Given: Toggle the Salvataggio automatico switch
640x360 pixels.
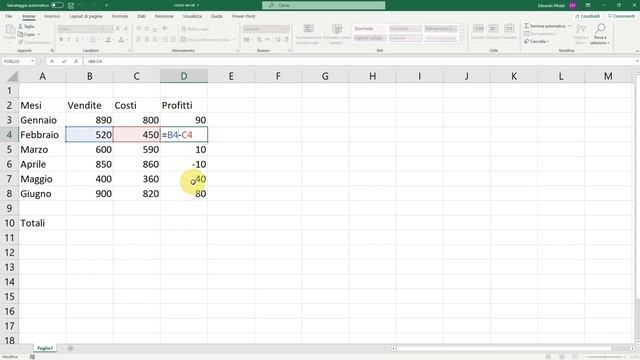Looking at the screenshot, I should click(x=57, y=5).
